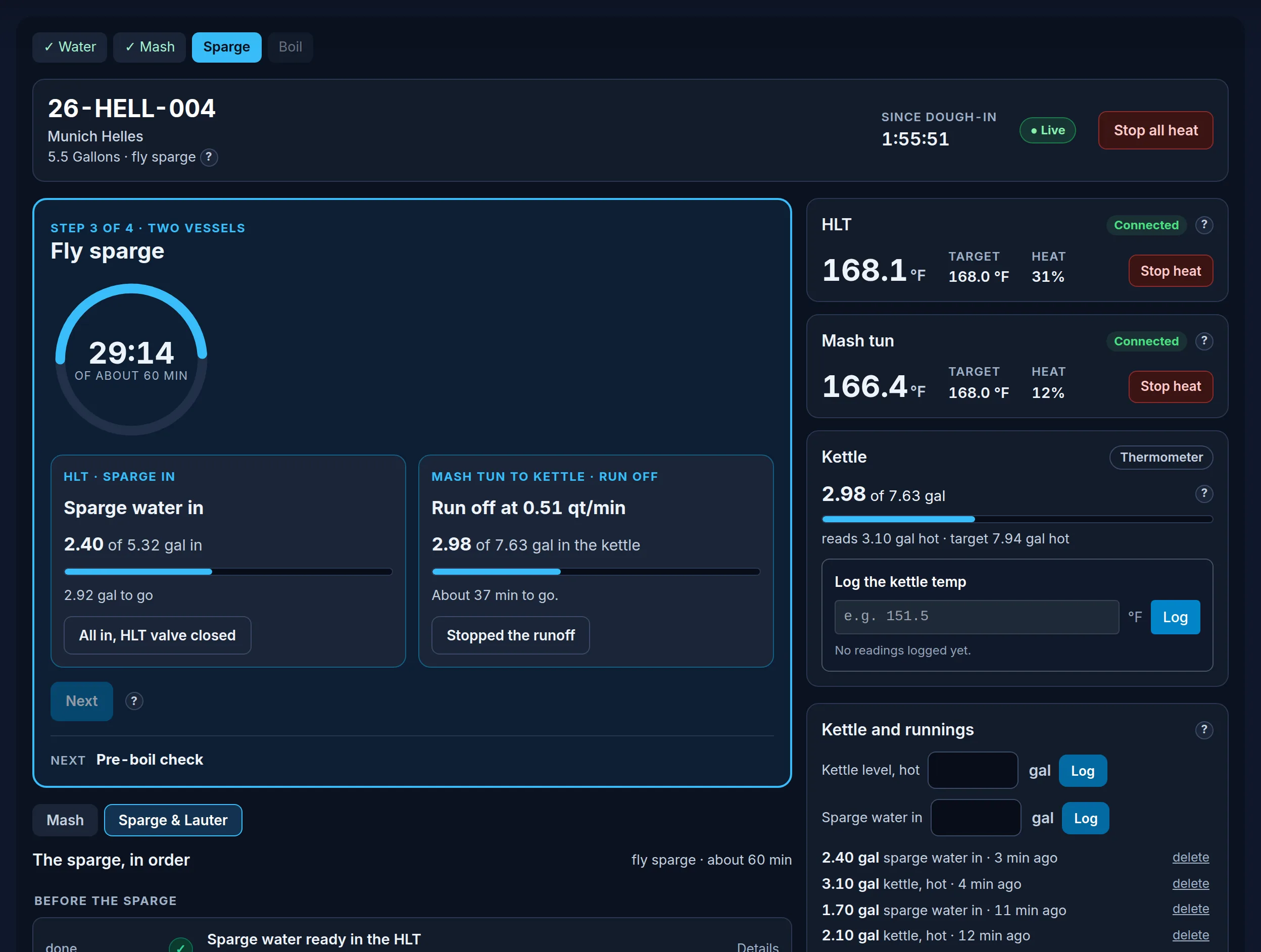1261x952 pixels.
Task: Click Stop all heat button
Action: (x=1155, y=130)
